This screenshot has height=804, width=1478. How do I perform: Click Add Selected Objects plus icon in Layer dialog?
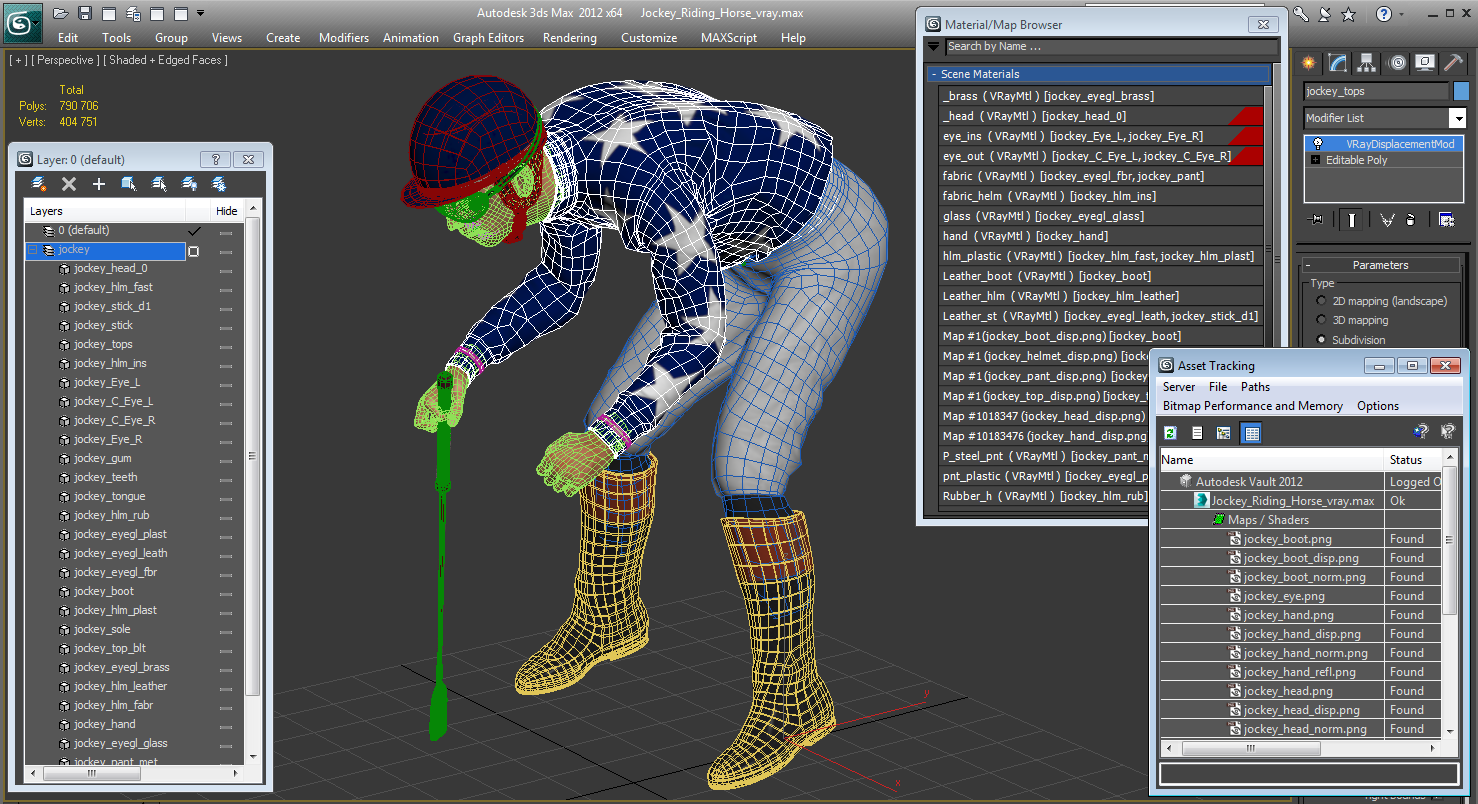click(99, 184)
